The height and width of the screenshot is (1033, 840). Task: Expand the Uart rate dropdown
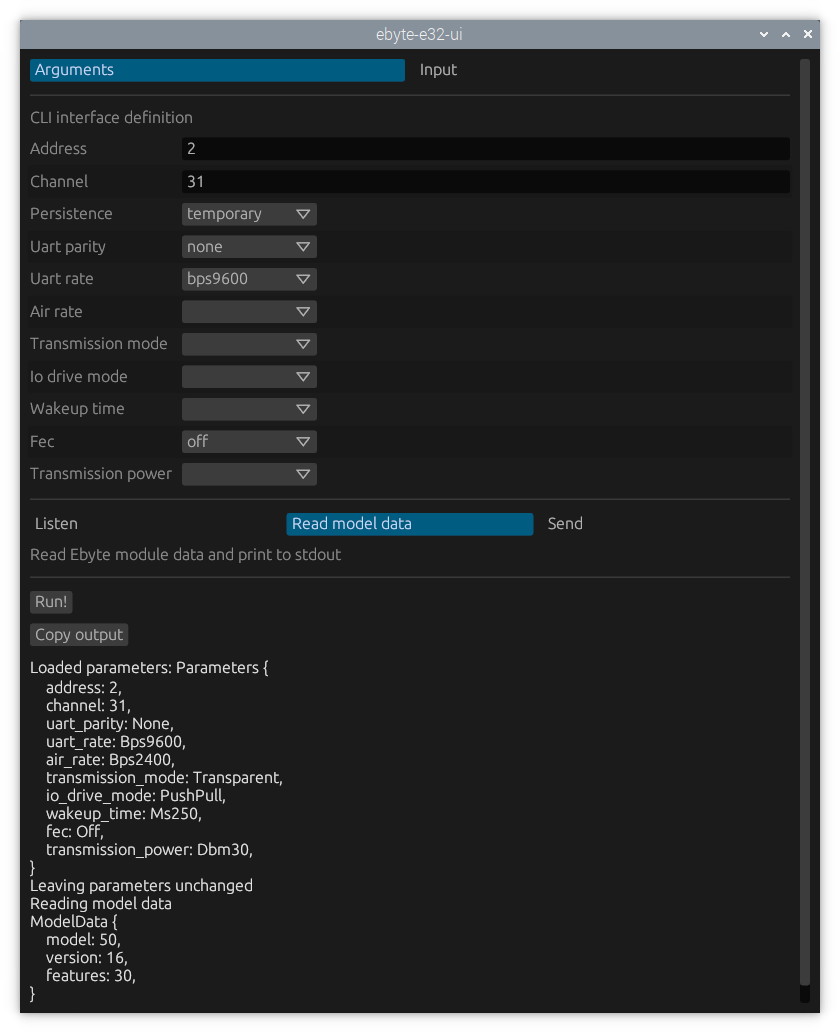[249, 279]
